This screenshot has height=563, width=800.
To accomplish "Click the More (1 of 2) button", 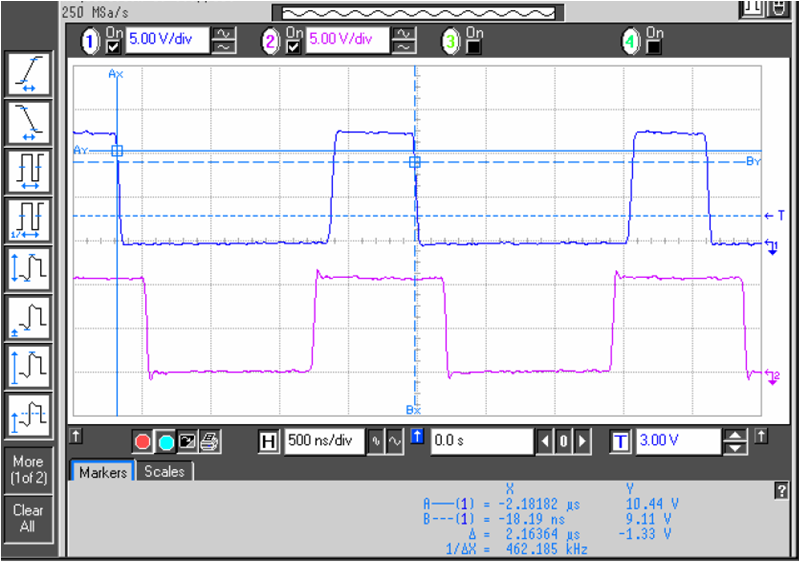I will (x=29, y=470).
